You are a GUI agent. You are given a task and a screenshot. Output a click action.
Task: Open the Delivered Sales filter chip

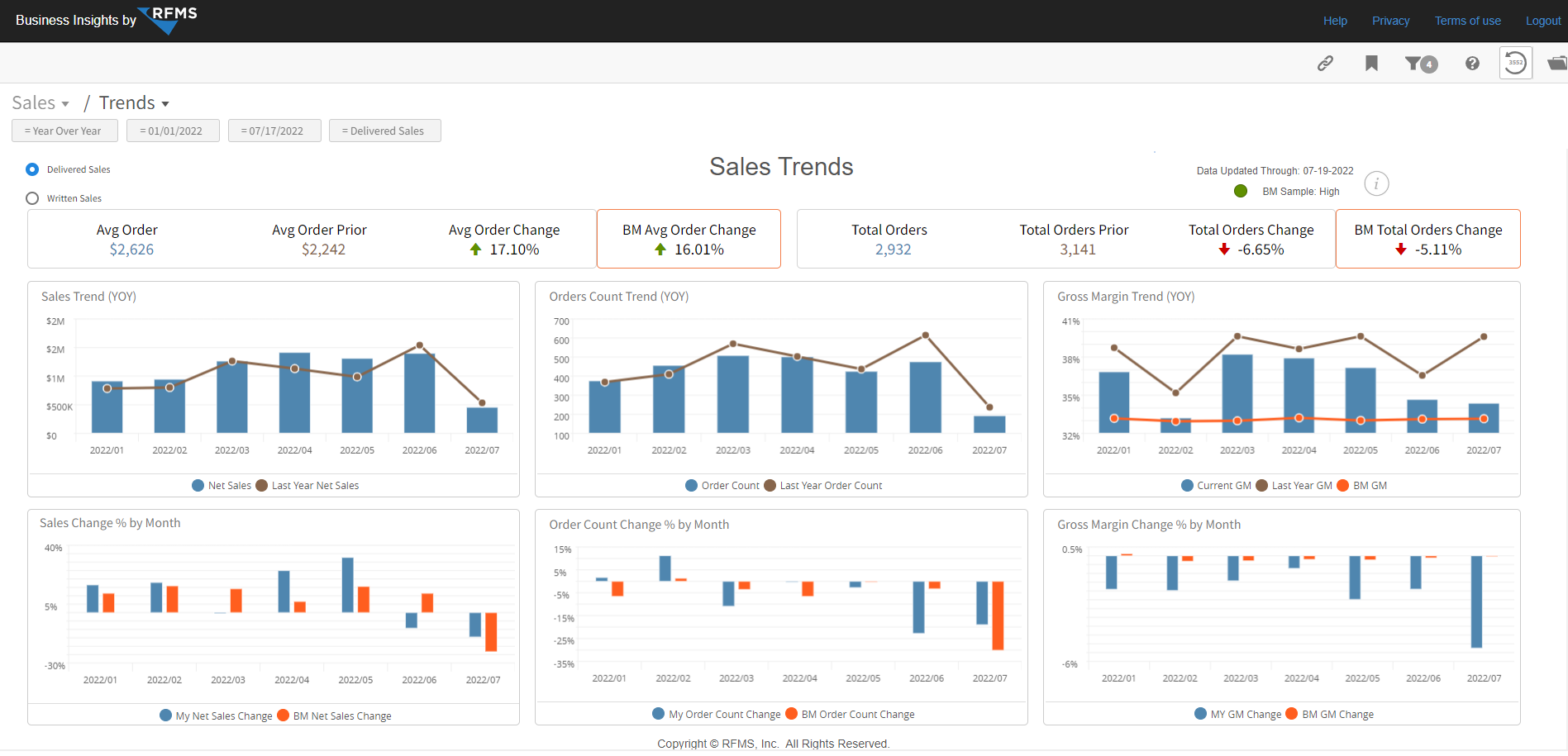pyautogui.click(x=385, y=131)
